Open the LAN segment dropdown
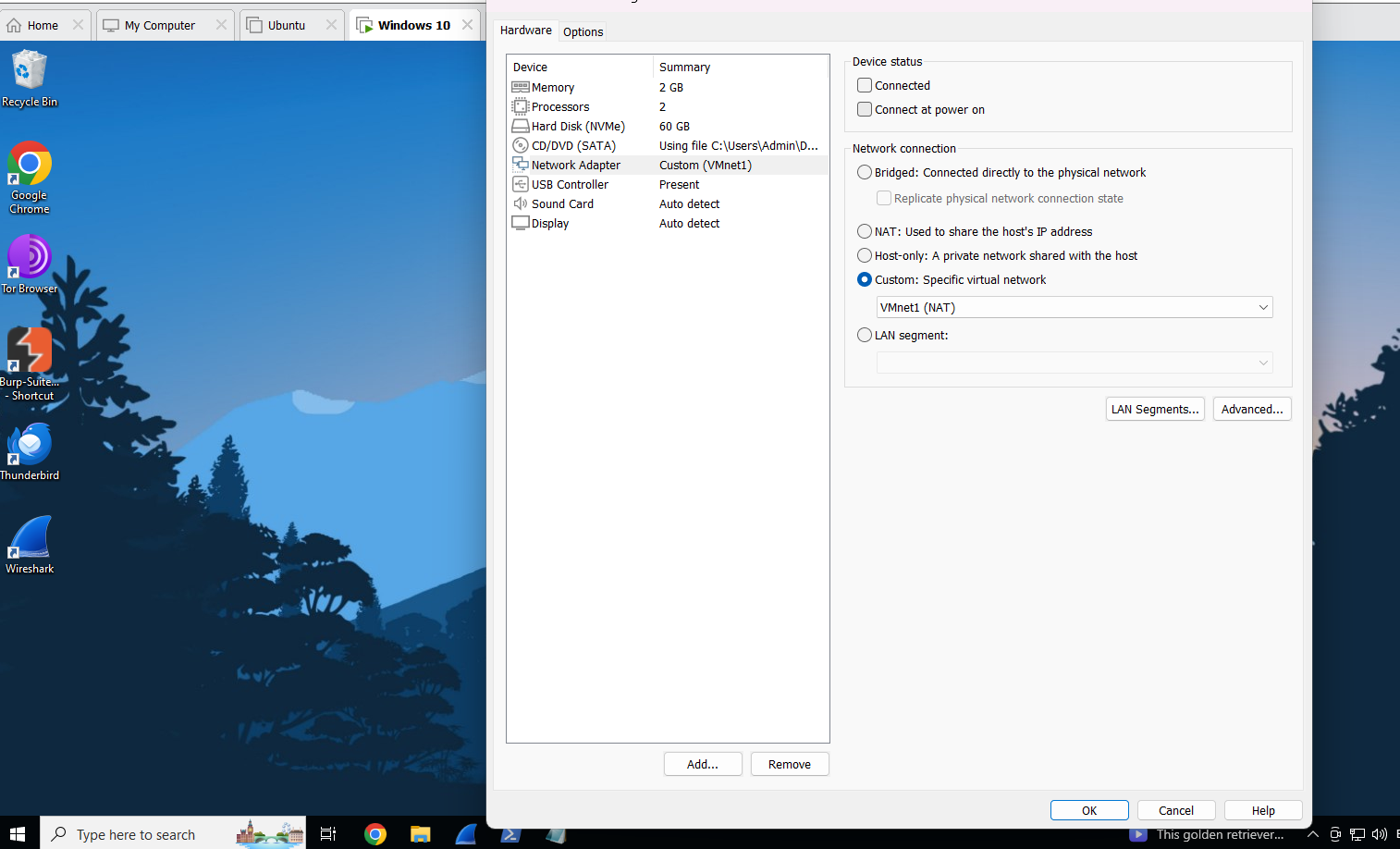 click(x=1075, y=363)
